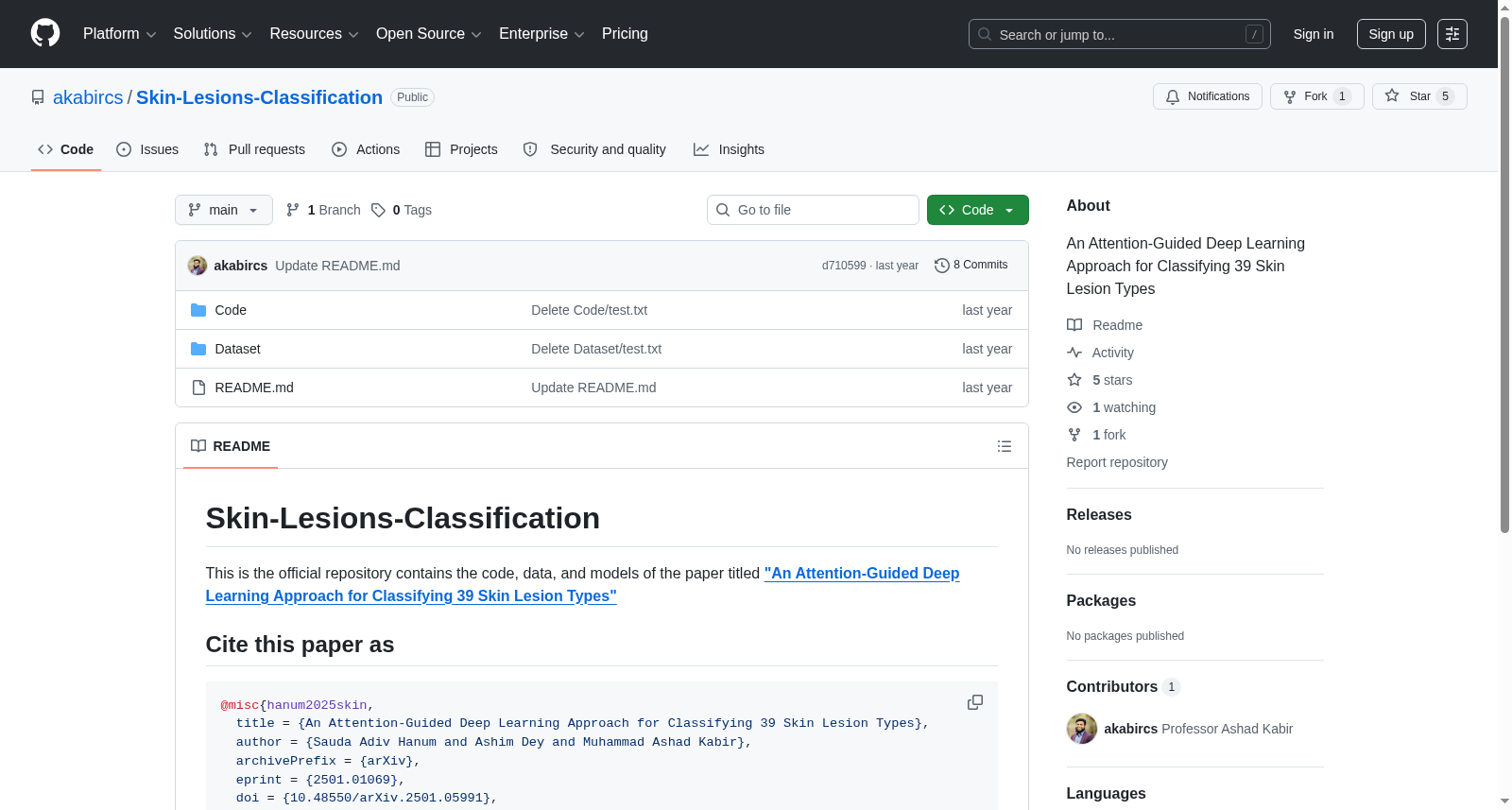Open the attention-guided paper title link
The image size is (1512, 810).
[x=582, y=584]
